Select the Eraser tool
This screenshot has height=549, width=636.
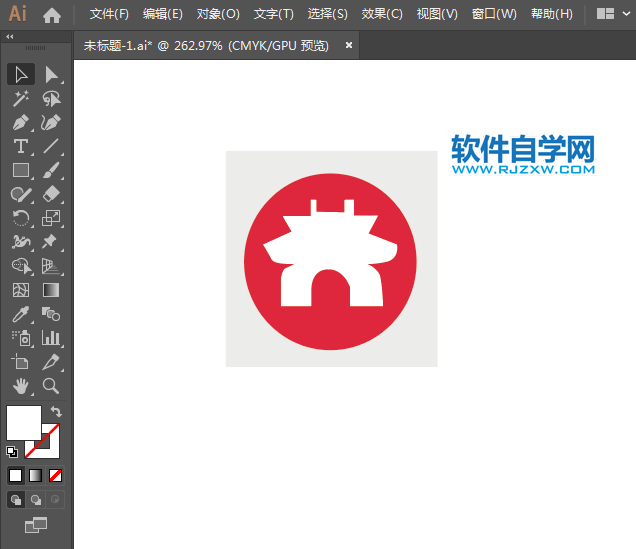coord(51,194)
